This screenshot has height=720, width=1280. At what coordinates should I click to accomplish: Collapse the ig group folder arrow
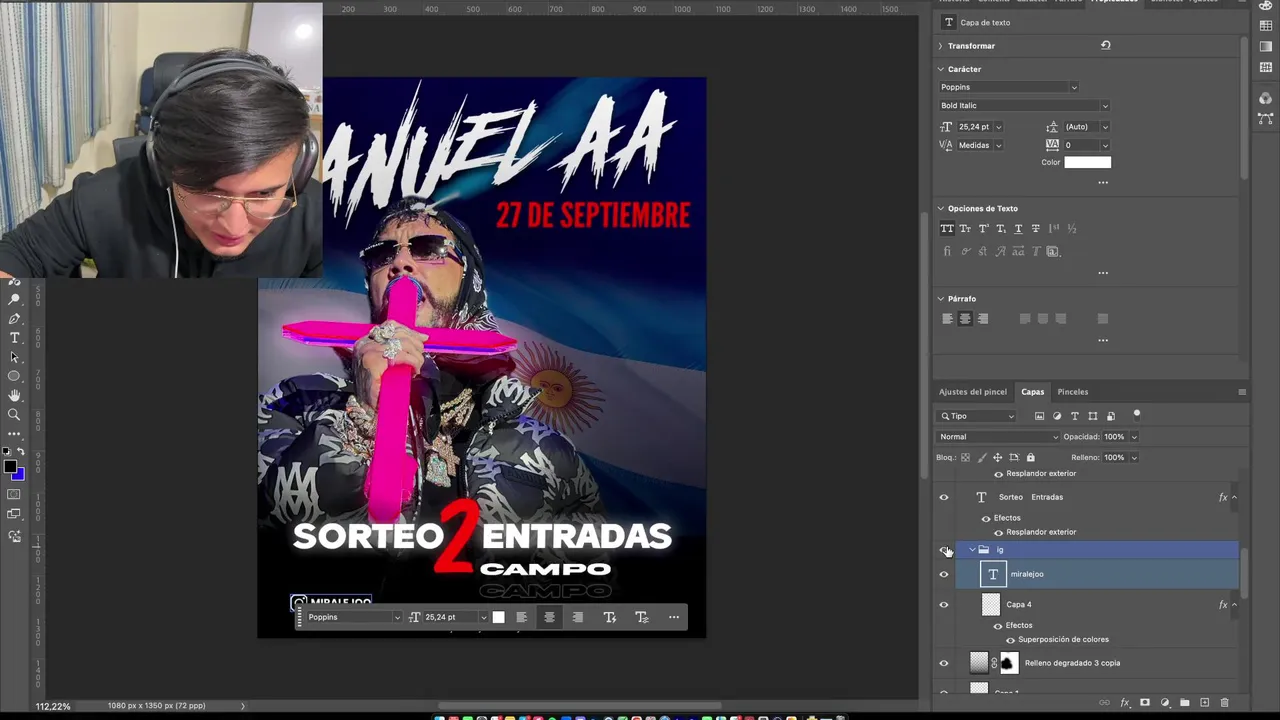pyautogui.click(x=972, y=550)
